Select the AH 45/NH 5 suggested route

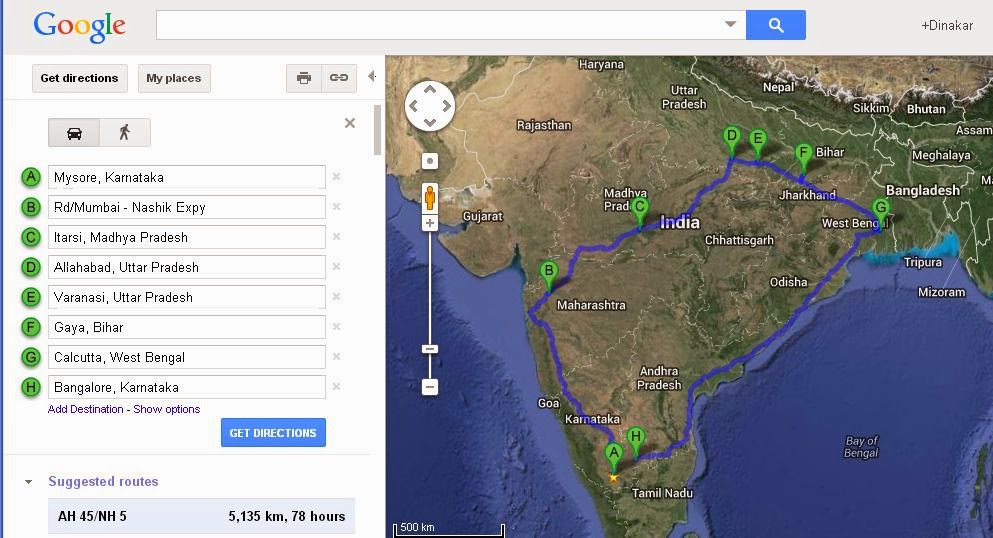201,516
